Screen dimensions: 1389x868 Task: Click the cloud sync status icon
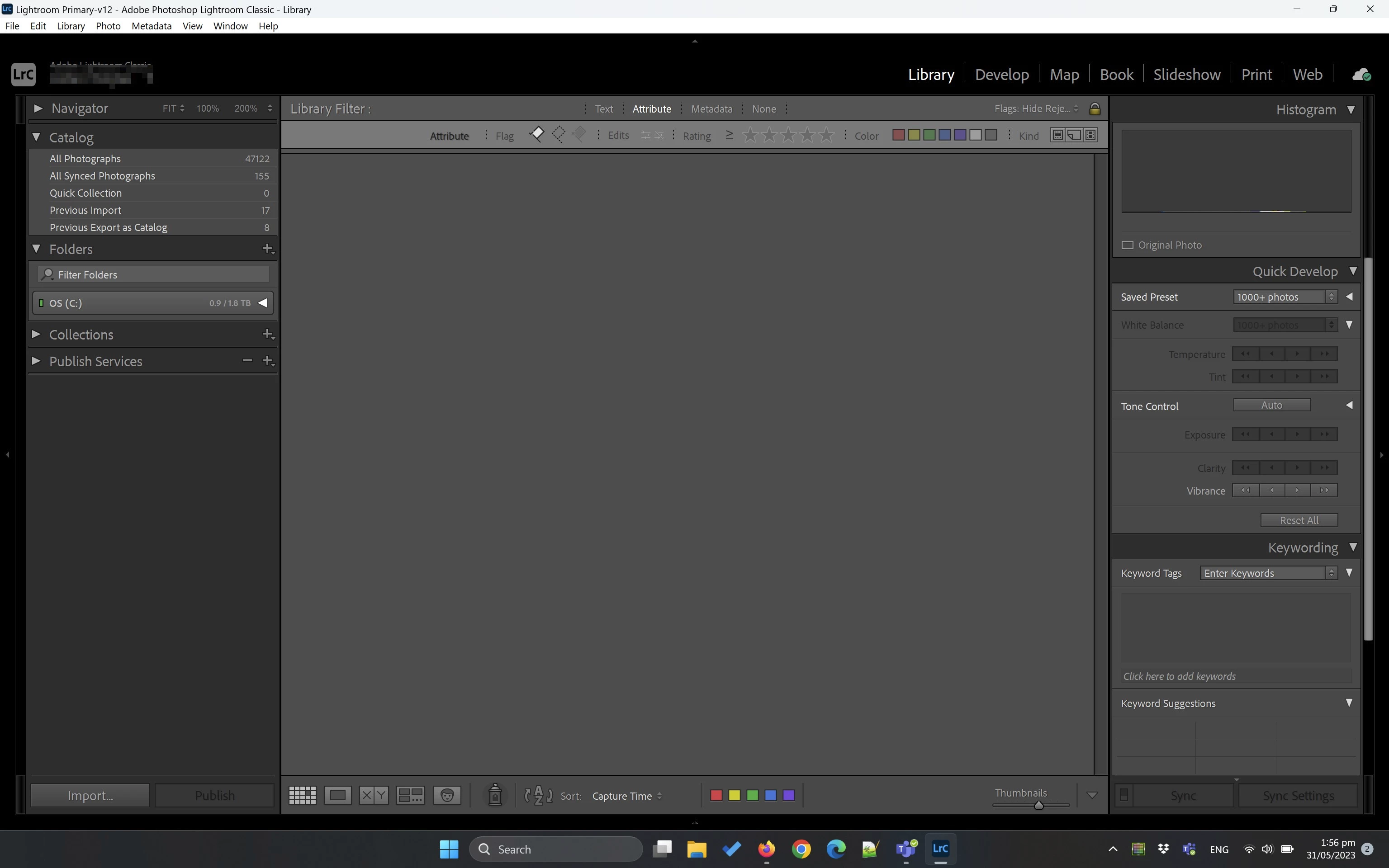tap(1361, 75)
